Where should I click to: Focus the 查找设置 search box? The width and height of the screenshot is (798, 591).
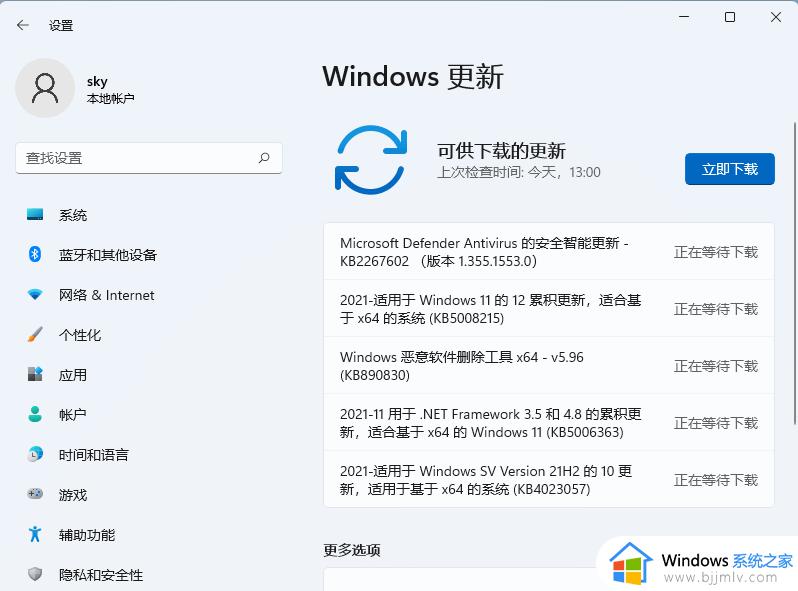click(149, 158)
